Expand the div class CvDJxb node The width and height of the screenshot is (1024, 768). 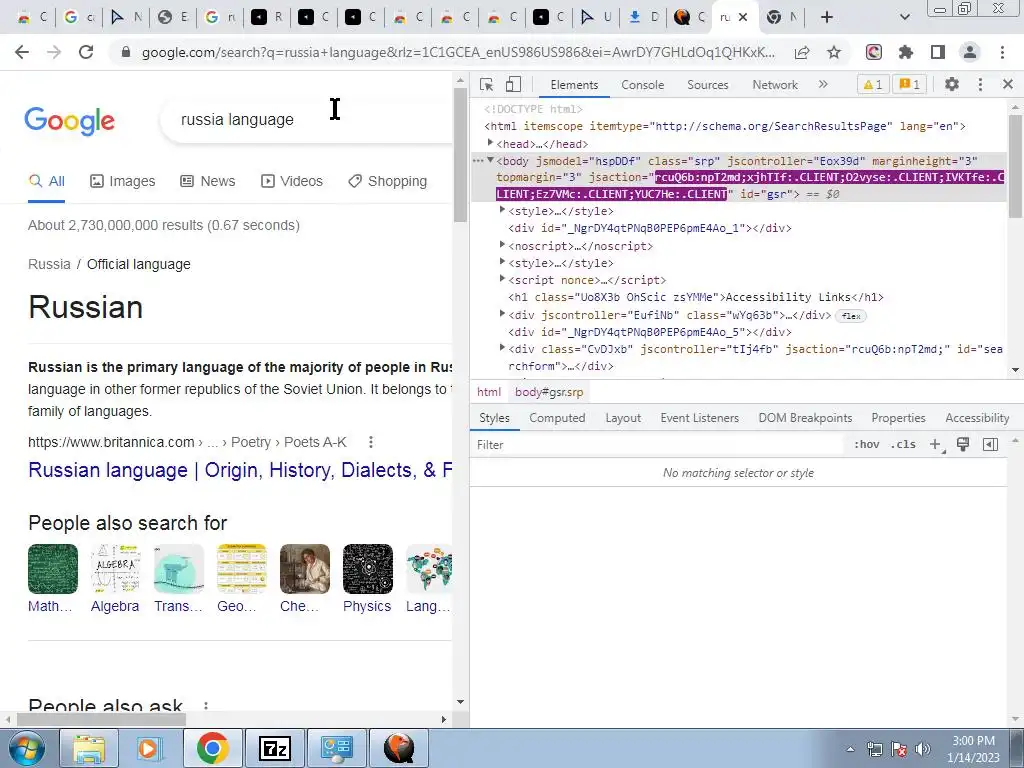coord(502,348)
